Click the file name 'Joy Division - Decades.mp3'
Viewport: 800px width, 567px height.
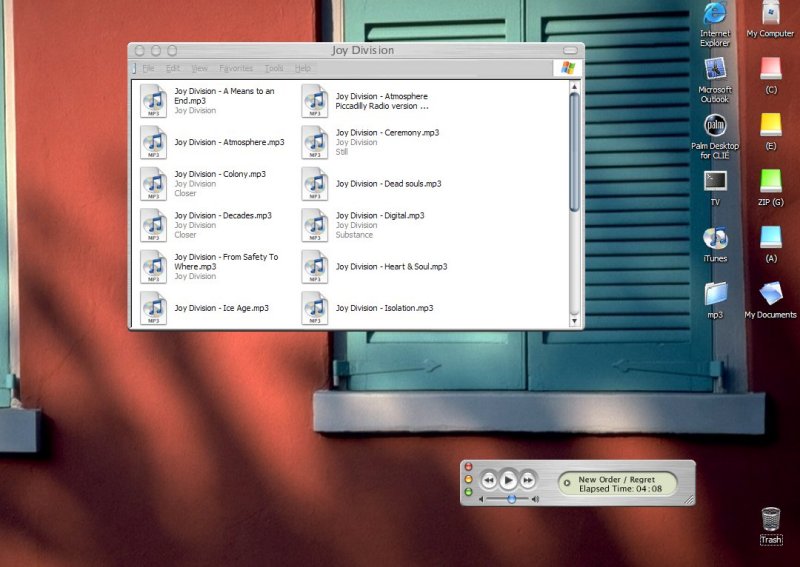[223, 215]
